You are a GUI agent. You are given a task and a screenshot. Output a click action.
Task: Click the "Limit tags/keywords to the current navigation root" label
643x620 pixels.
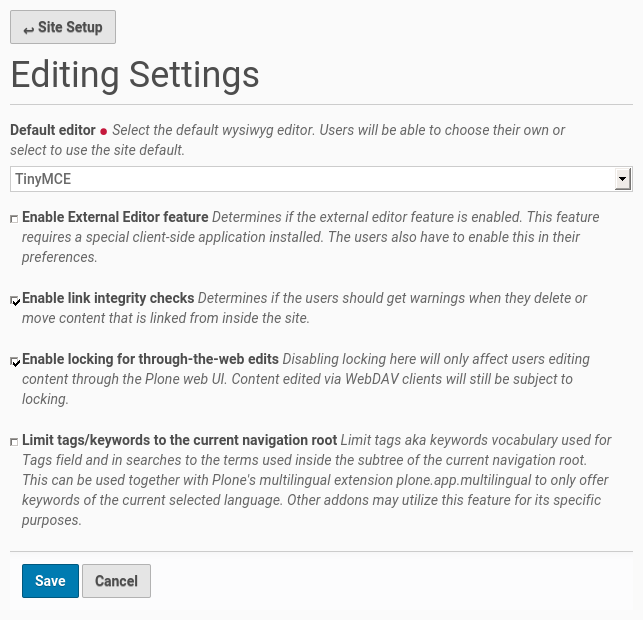(179, 440)
